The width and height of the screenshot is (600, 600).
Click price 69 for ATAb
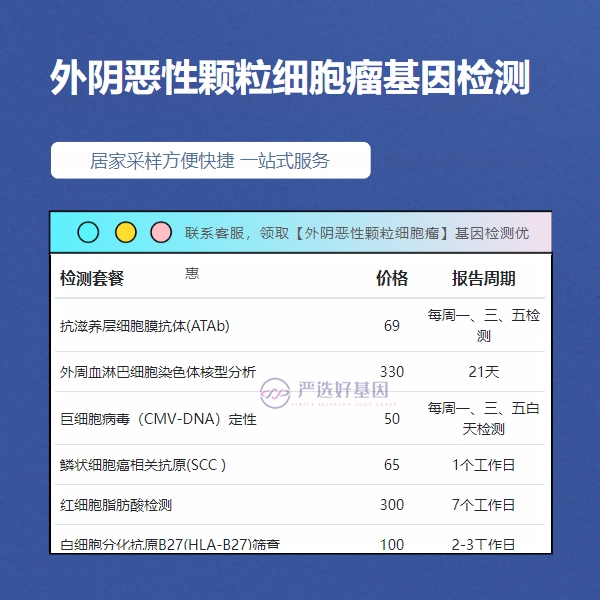pyautogui.click(x=392, y=326)
